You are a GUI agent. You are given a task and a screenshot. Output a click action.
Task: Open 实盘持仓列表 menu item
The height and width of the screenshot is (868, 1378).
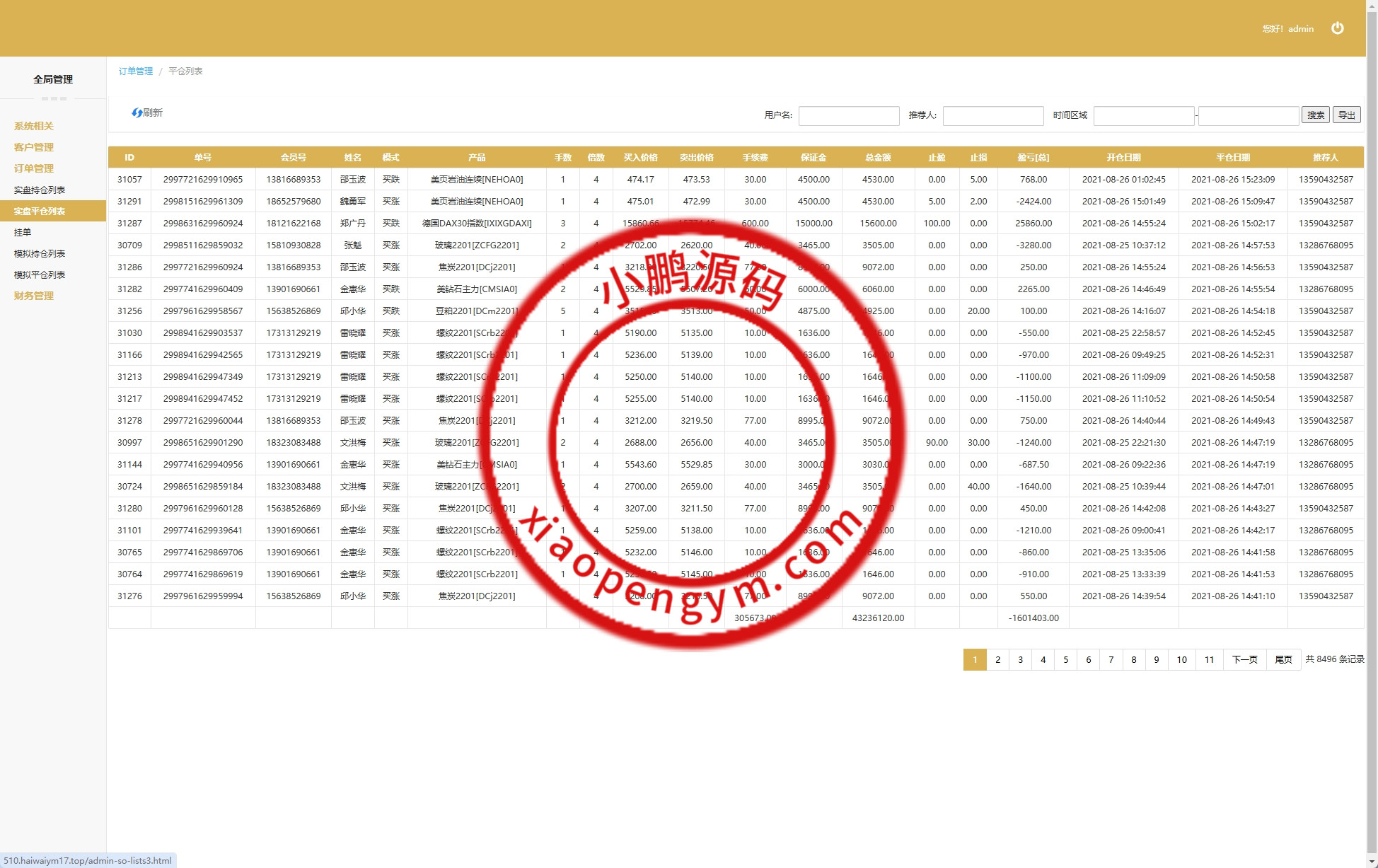coord(40,190)
